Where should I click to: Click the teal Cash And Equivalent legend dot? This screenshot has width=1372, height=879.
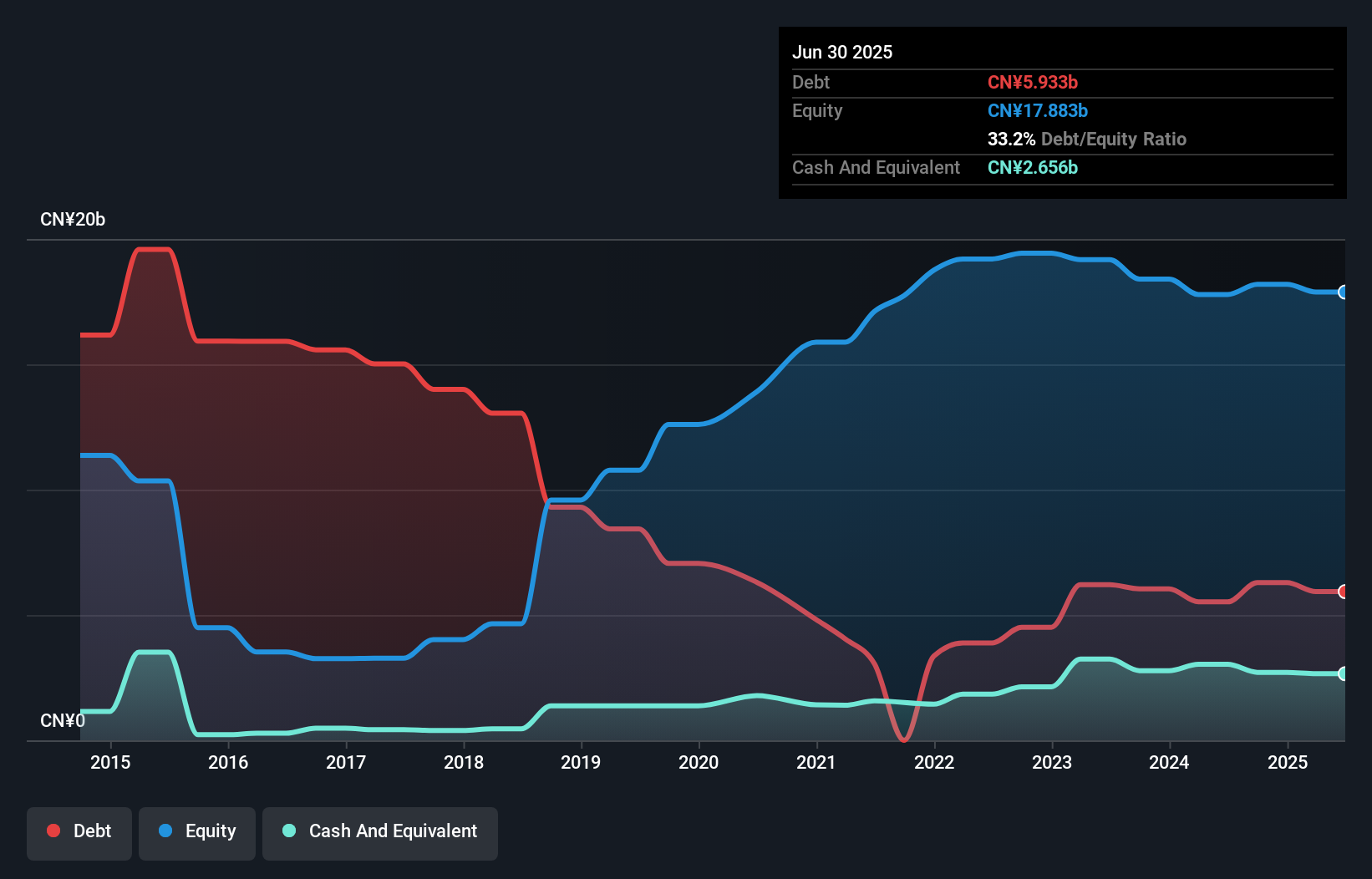pos(288,831)
